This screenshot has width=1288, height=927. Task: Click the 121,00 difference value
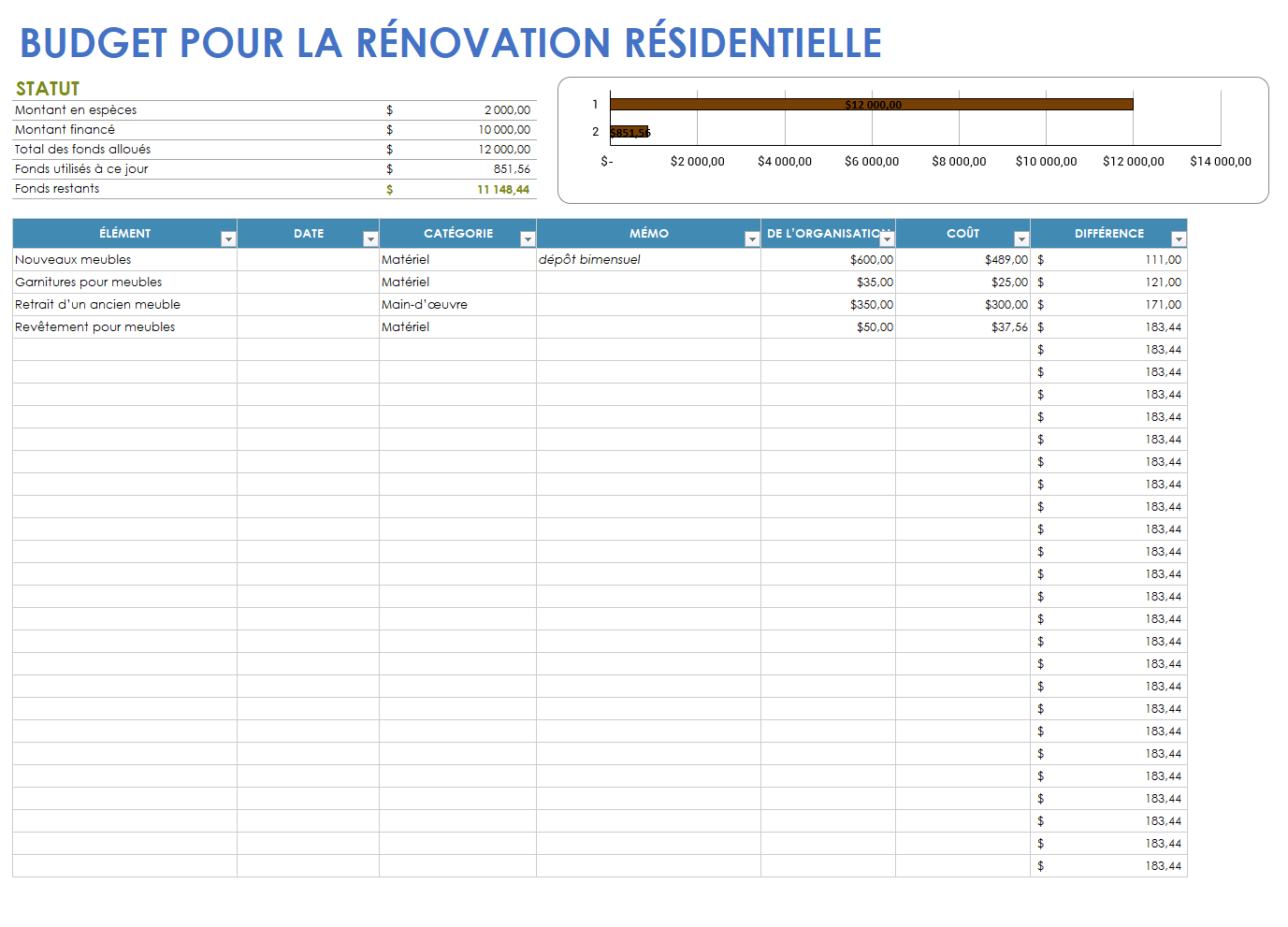[x=1163, y=282]
